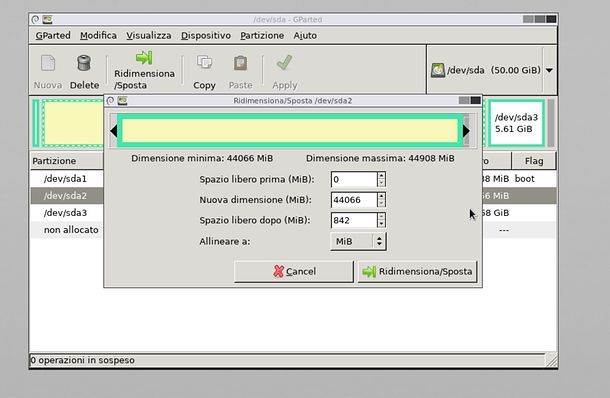This screenshot has height=398, width=610.
Task: Focus the Nuova dimensione input field
Action: click(354, 200)
